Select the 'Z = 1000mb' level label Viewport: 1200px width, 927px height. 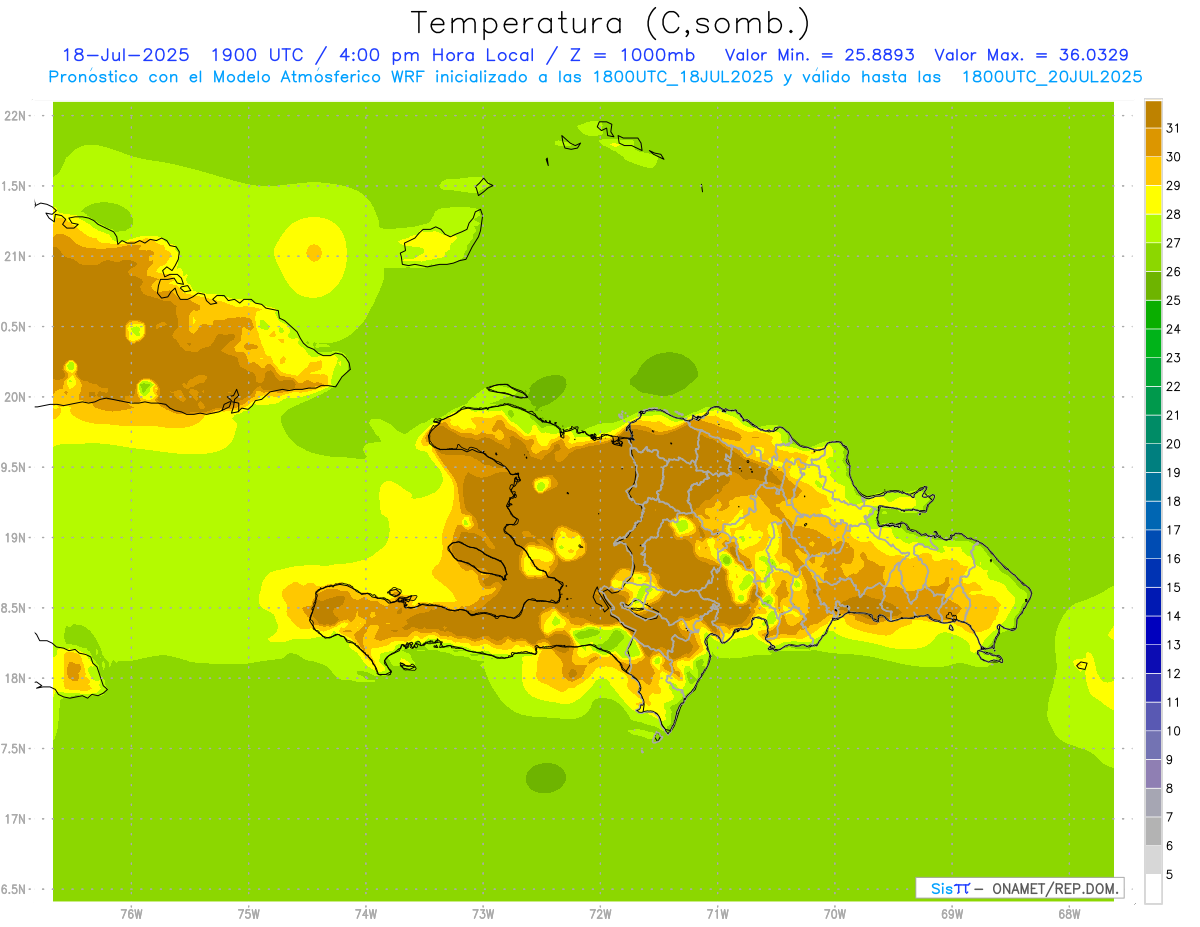point(632,55)
